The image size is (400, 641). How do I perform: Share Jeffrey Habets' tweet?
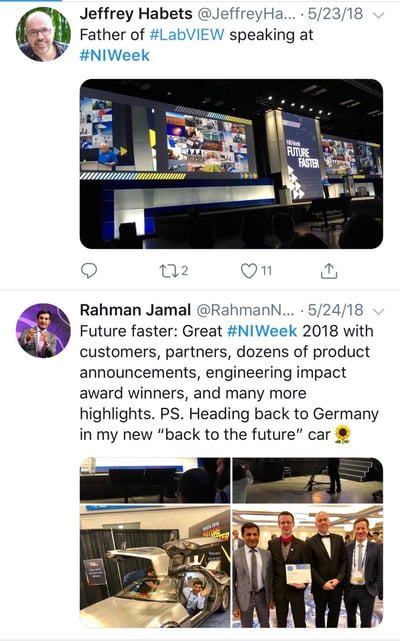click(328, 271)
